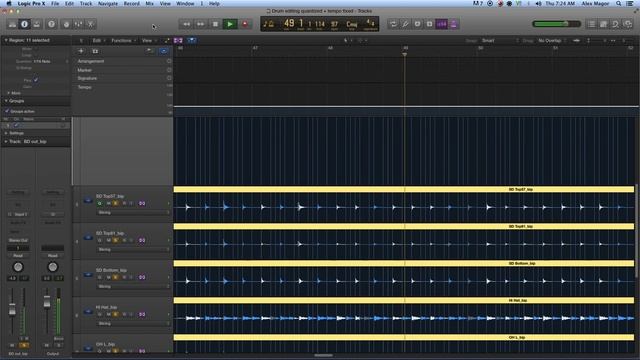Image resolution: width=640 pixels, height=360 pixels.
Task: Click the left channel strip volume fader
Action: [12, 310]
